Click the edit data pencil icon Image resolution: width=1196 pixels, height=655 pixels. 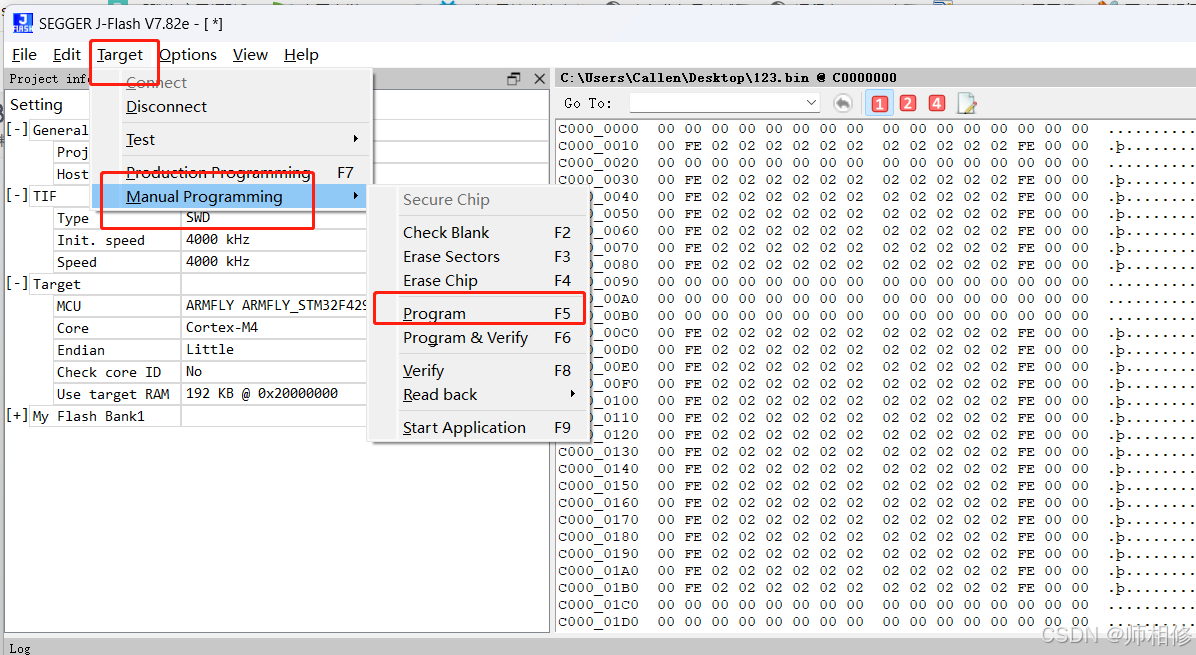(966, 104)
